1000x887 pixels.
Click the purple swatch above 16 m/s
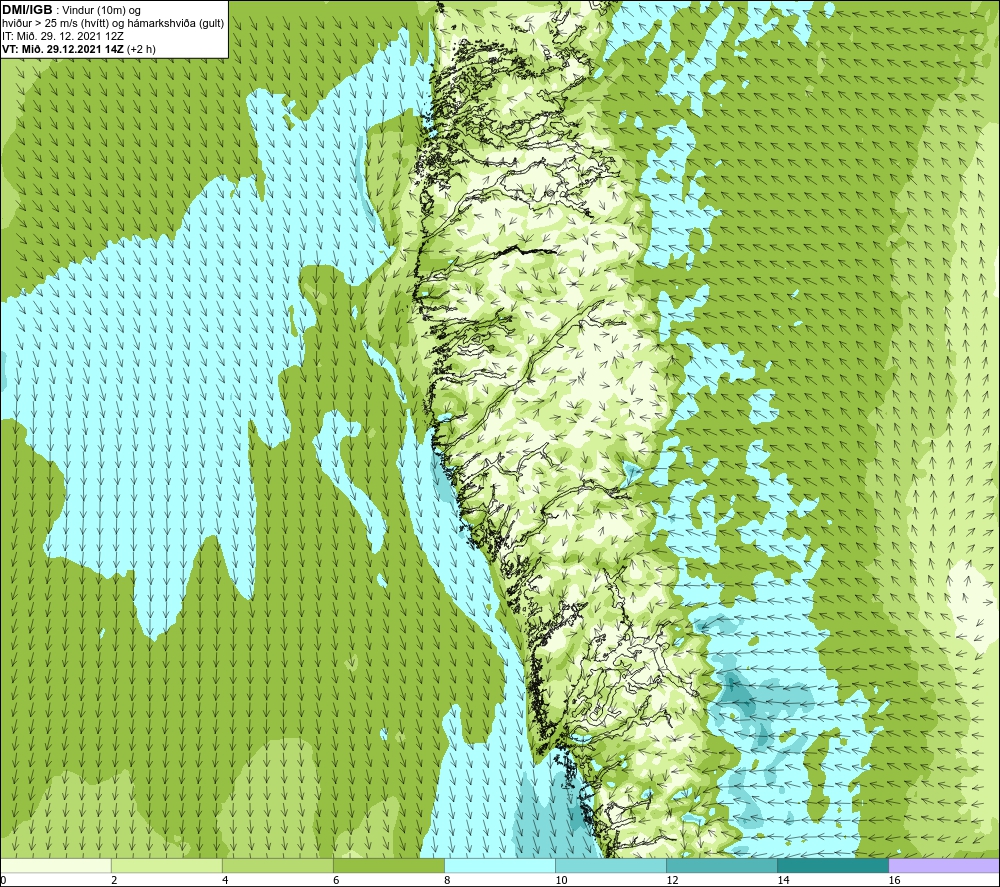pyautogui.click(x=944, y=866)
